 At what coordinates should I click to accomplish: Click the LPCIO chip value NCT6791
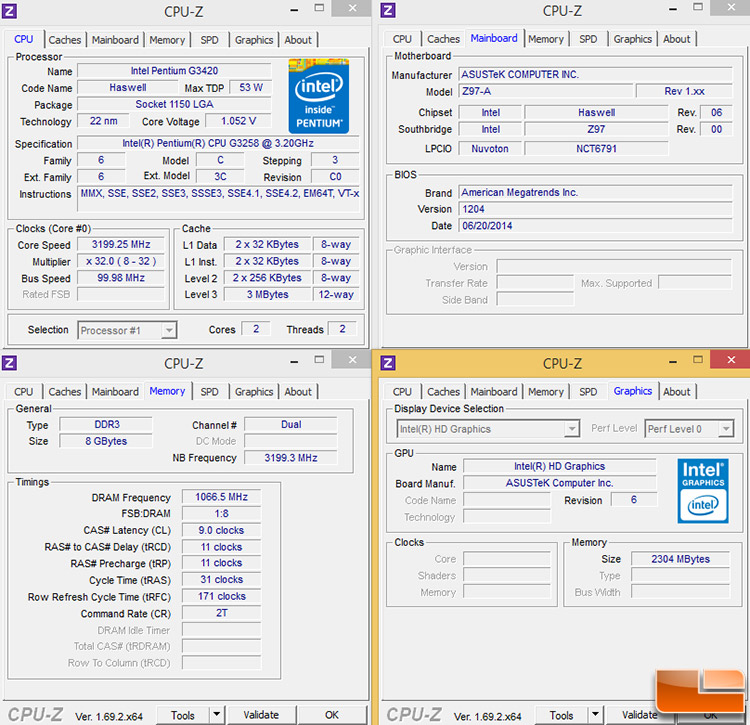click(x=596, y=148)
